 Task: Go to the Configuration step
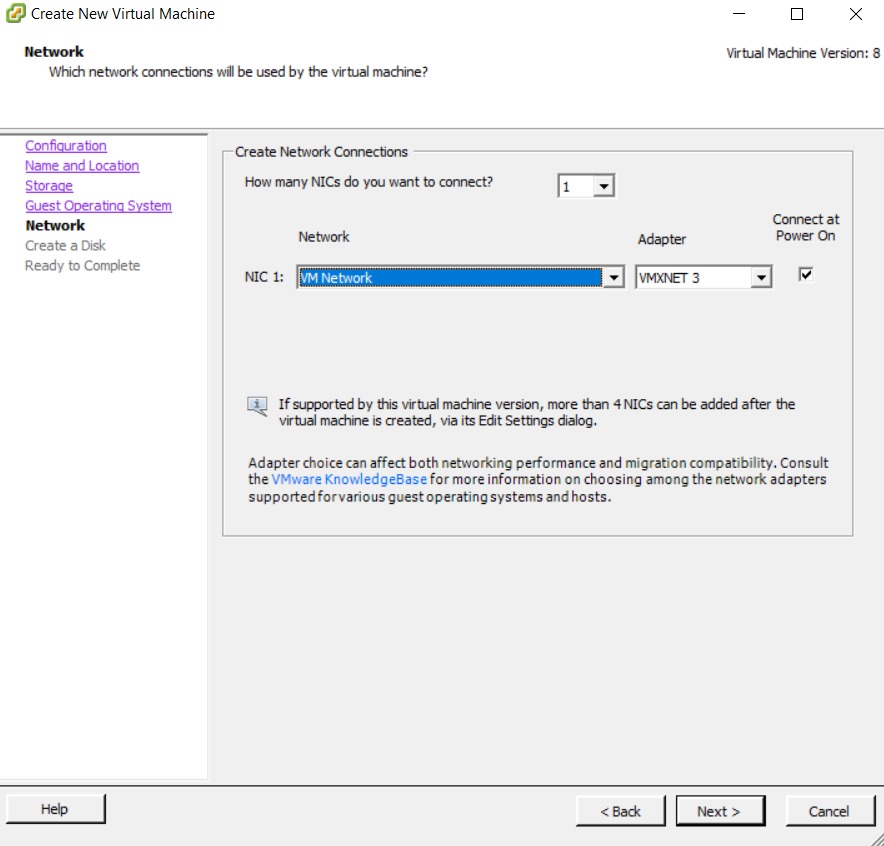click(66, 146)
